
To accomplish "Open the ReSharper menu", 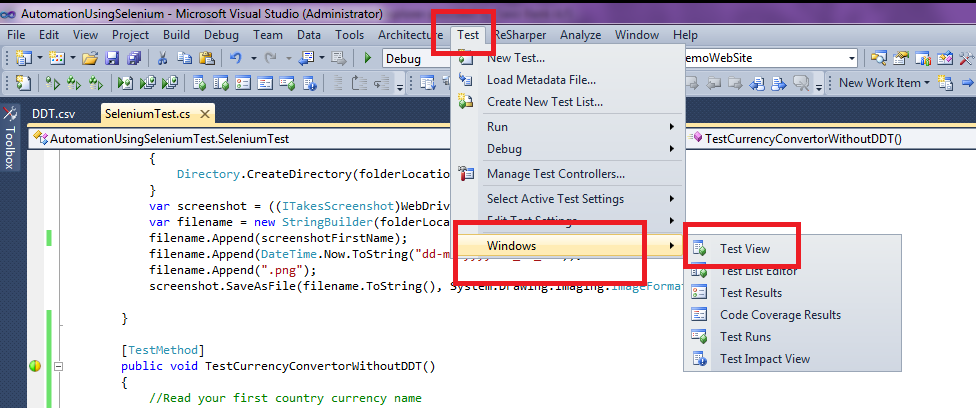I will 520,35.
